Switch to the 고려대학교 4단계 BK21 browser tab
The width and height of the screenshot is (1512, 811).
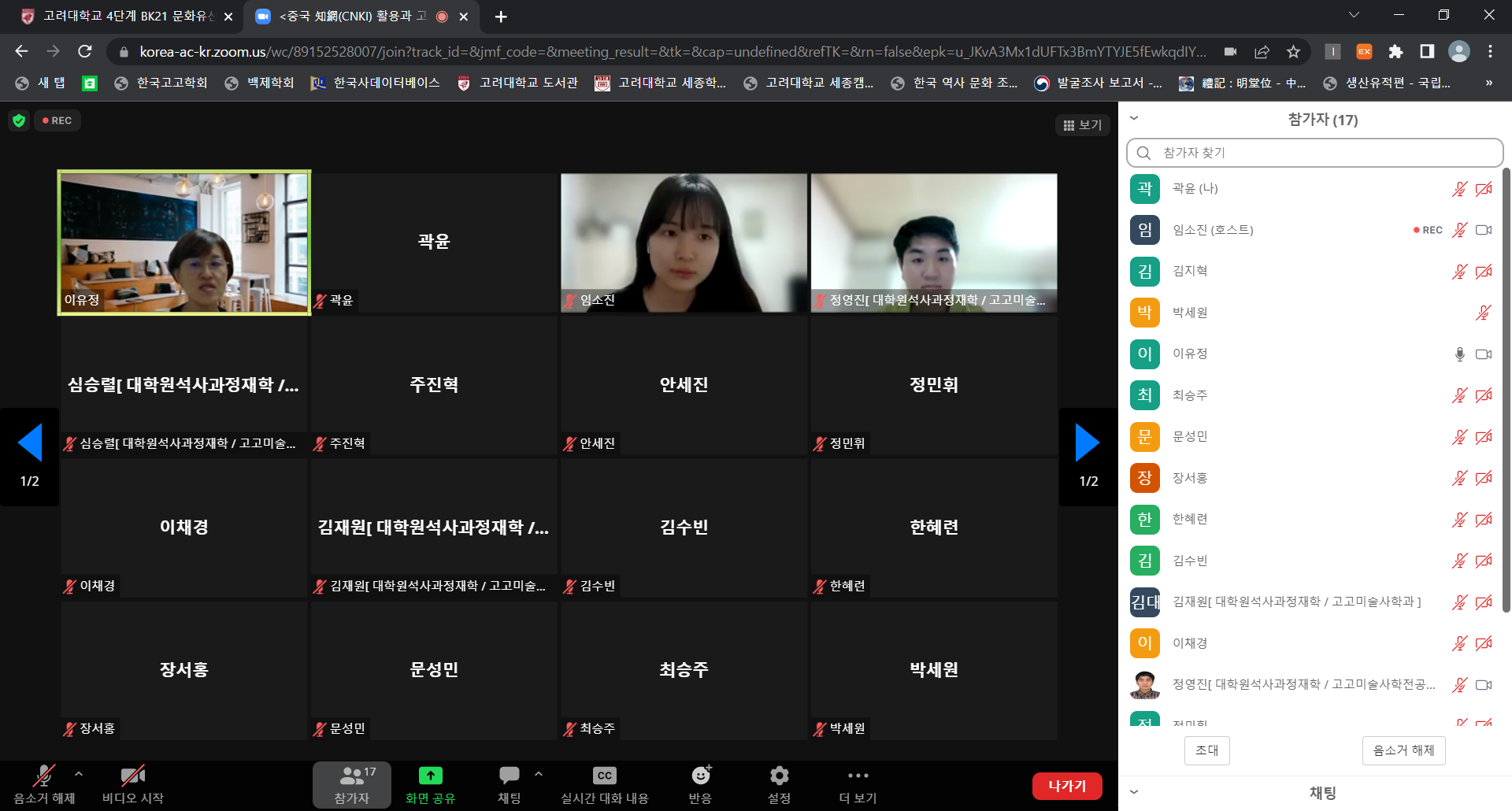pyautogui.click(x=126, y=17)
